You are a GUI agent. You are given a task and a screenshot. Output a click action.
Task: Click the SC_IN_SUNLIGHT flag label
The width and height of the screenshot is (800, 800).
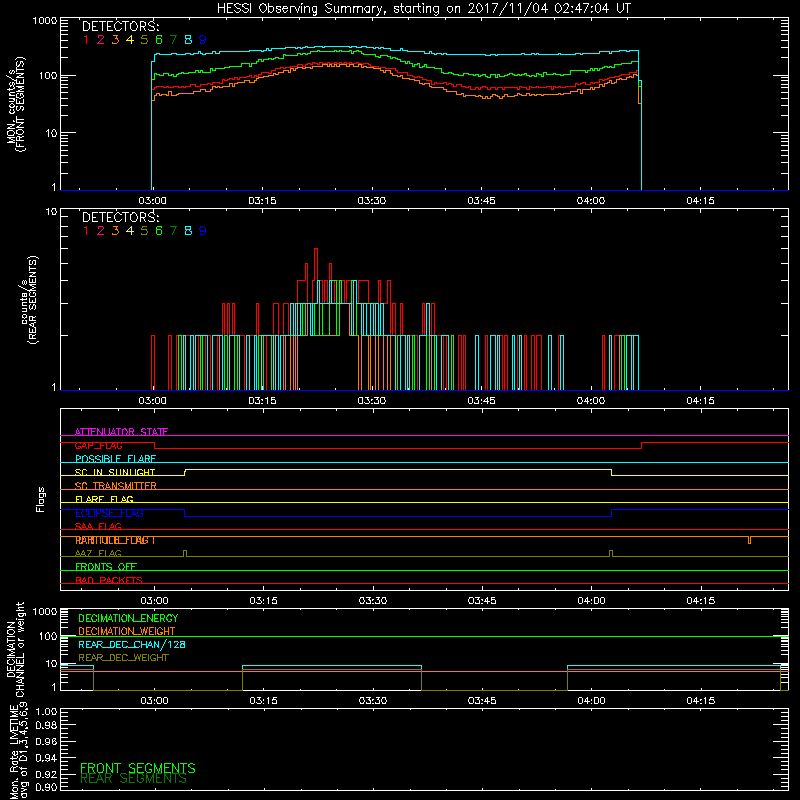pyautogui.click(x=115, y=472)
